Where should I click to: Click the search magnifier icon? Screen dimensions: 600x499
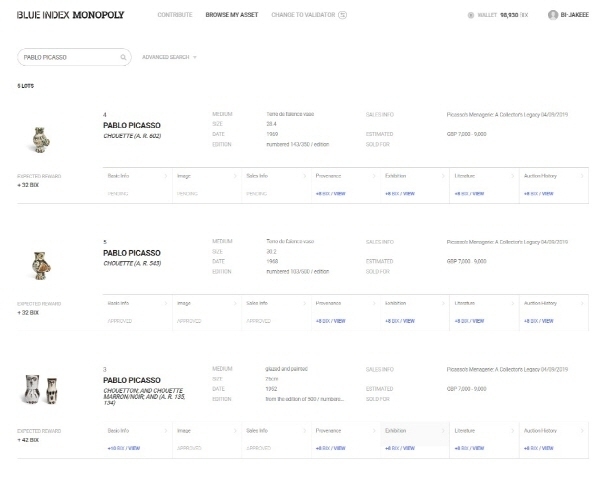click(x=123, y=57)
